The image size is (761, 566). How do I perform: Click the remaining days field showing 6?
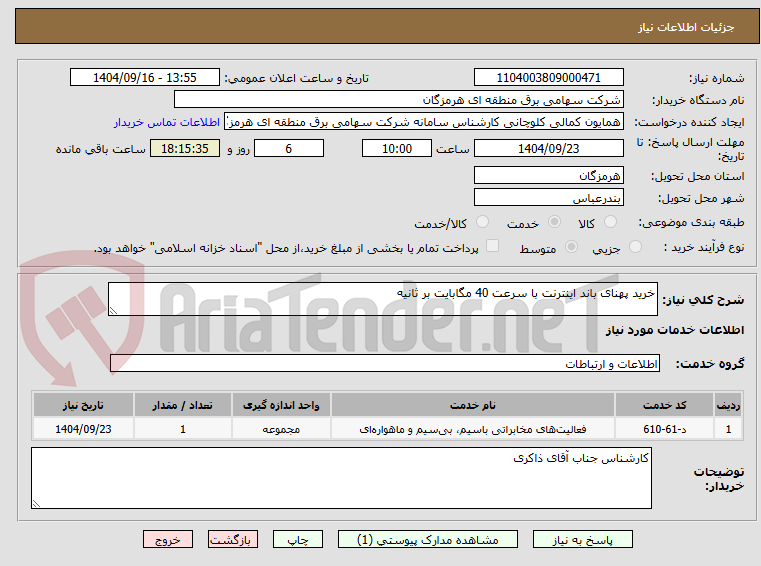pyautogui.click(x=289, y=148)
